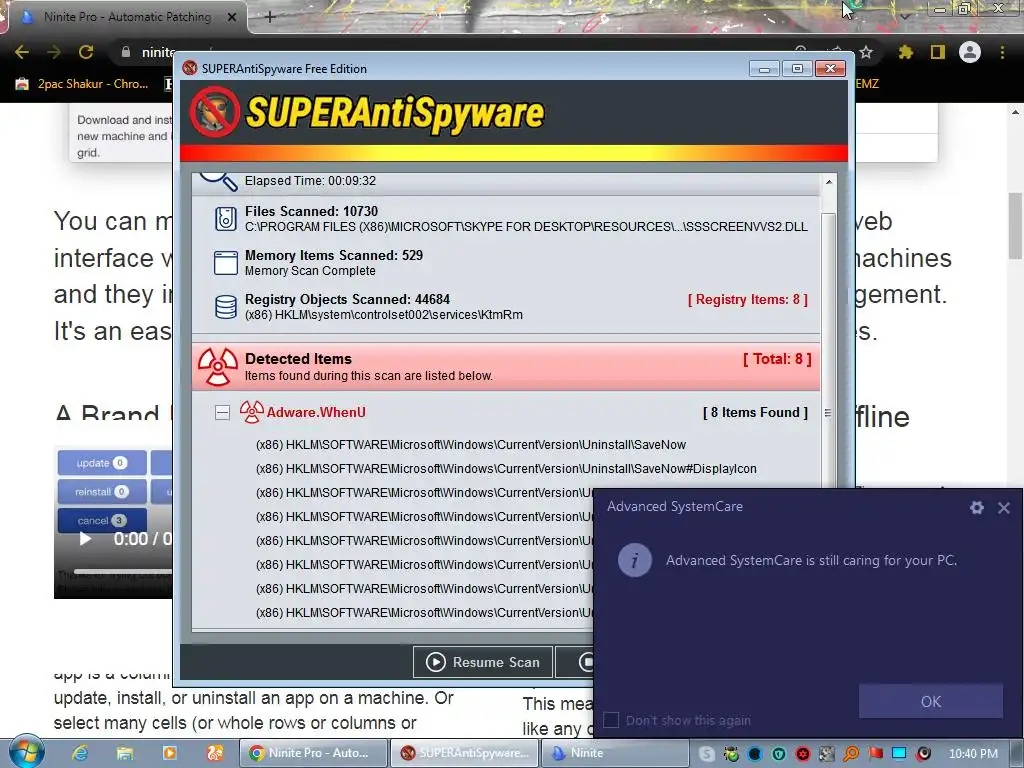
Task: Open Windows Explorer from taskbar
Action: (125, 753)
